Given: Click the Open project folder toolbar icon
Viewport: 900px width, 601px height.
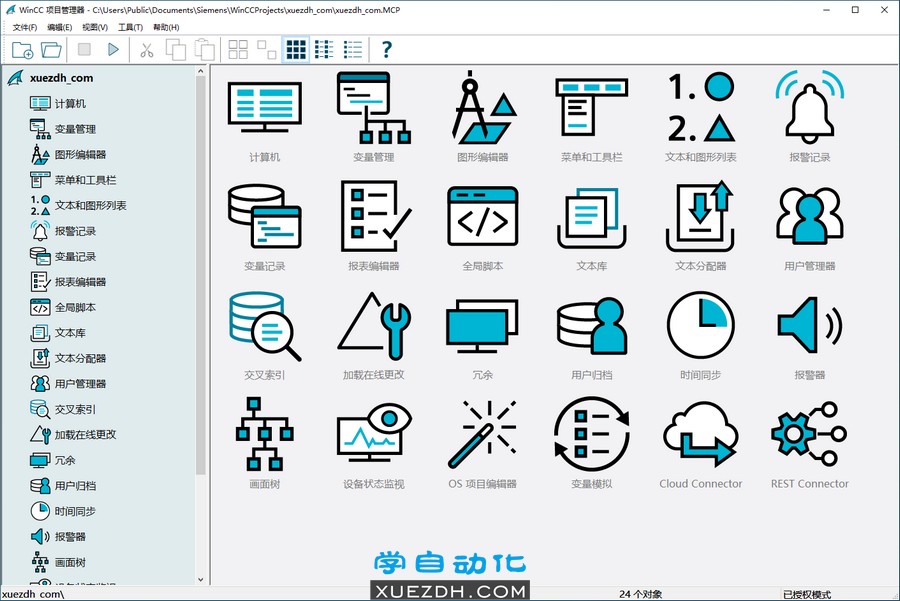Looking at the screenshot, I should point(51,50).
